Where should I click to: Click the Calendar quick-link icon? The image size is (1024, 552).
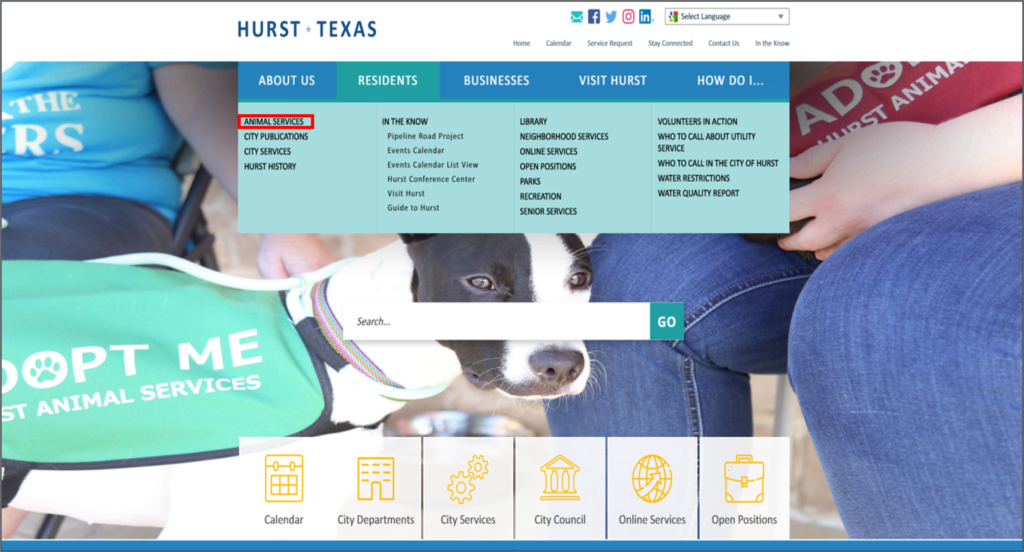283,478
